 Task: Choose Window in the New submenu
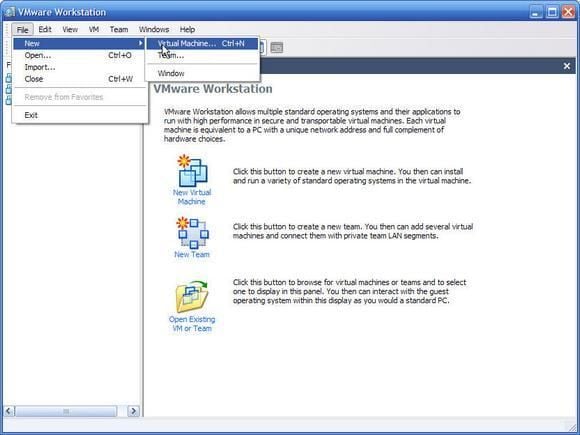[x=202, y=73]
